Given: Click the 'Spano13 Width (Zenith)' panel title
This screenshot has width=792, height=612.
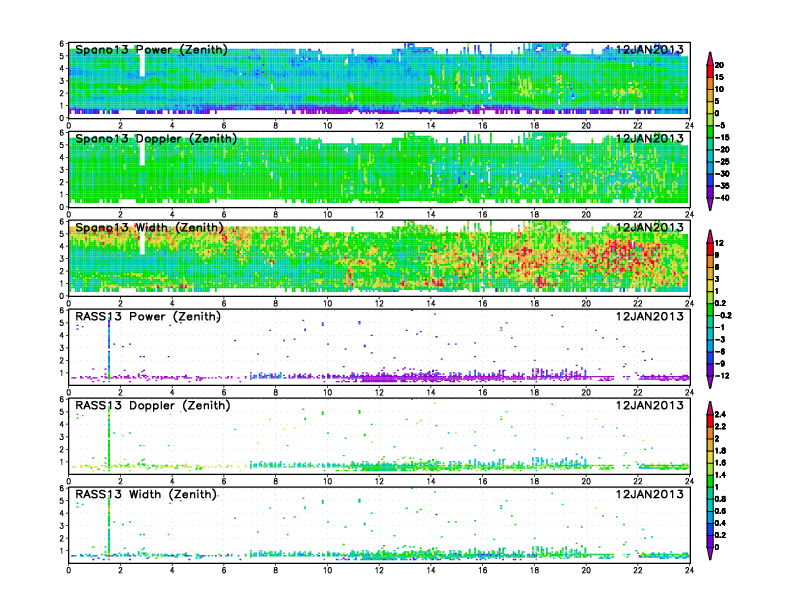Looking at the screenshot, I should (x=149, y=228).
